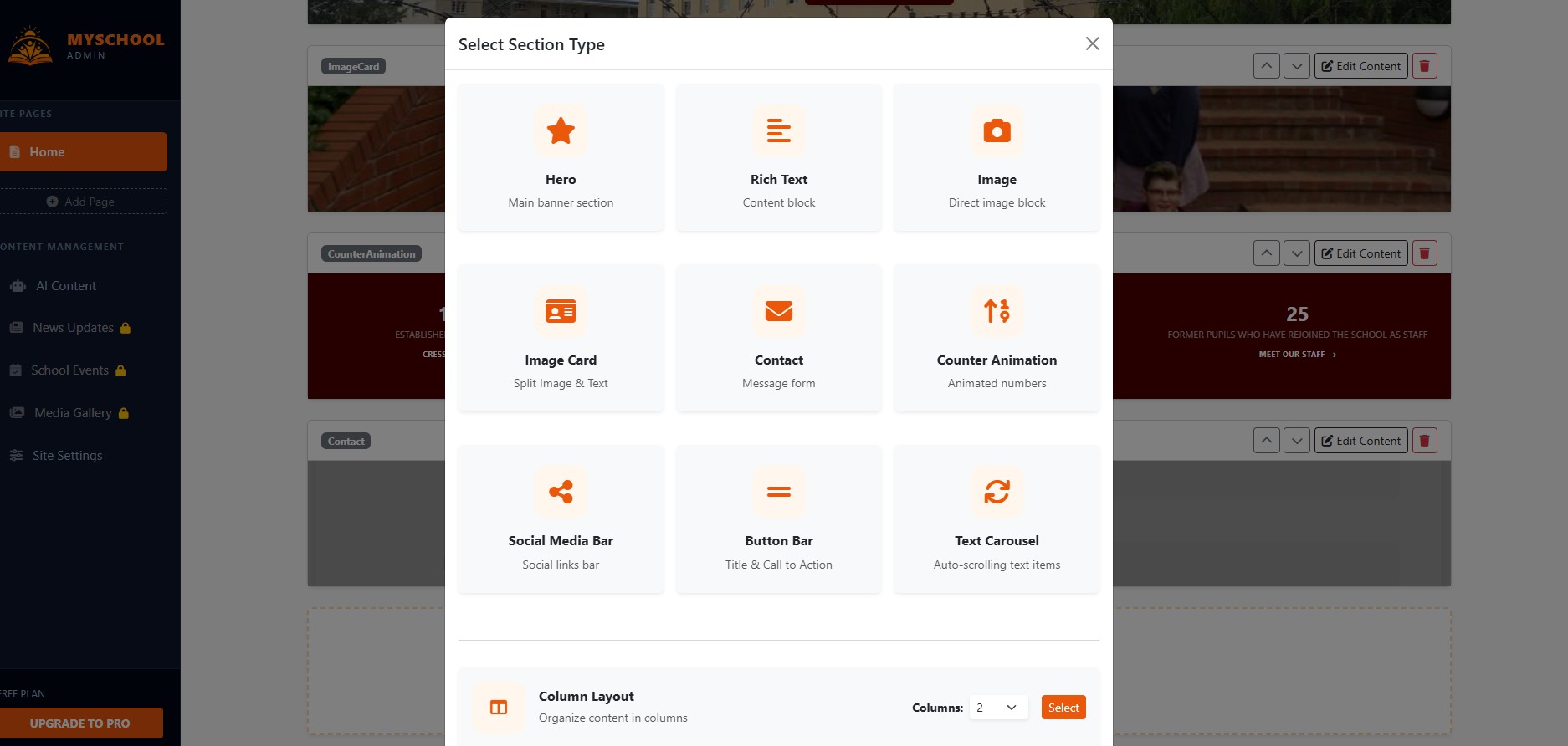Click the AI Content robot icon
This screenshot has height=746, width=1568.
18,286
